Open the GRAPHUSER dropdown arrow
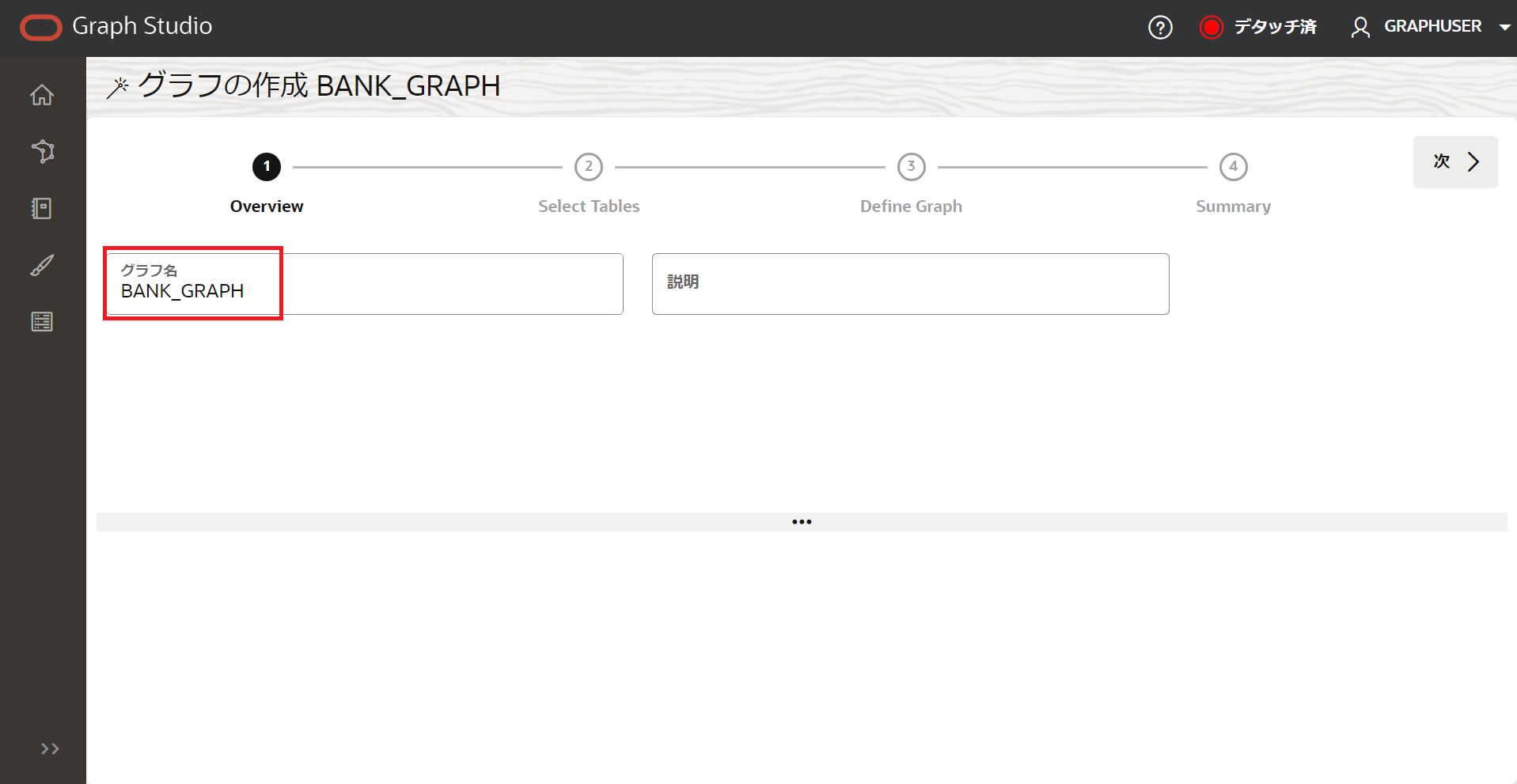 coord(1504,27)
